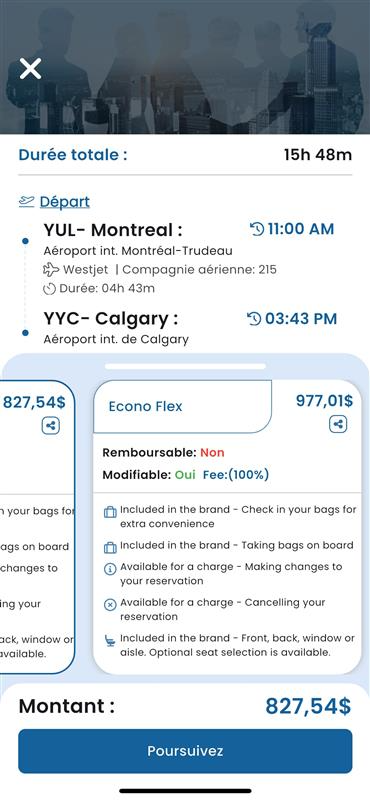The image size is (370, 800).
Task: Click the Westjet airplane icon
Action: 51,269
